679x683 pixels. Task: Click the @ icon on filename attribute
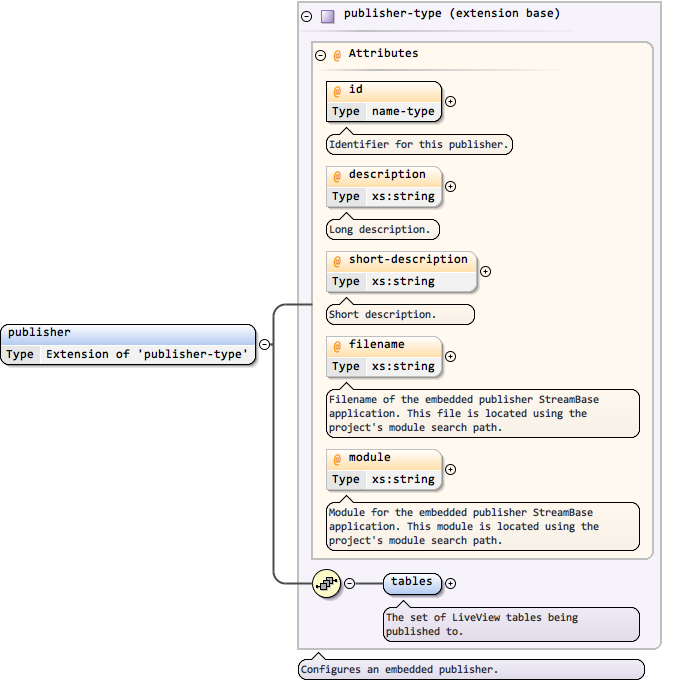[337, 346]
